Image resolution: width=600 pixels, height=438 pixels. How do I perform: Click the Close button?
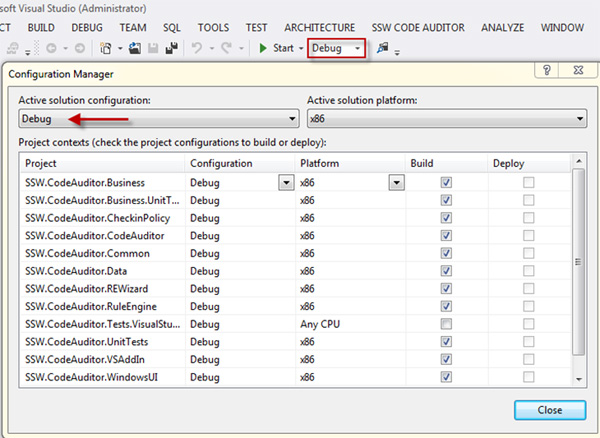[x=548, y=410]
